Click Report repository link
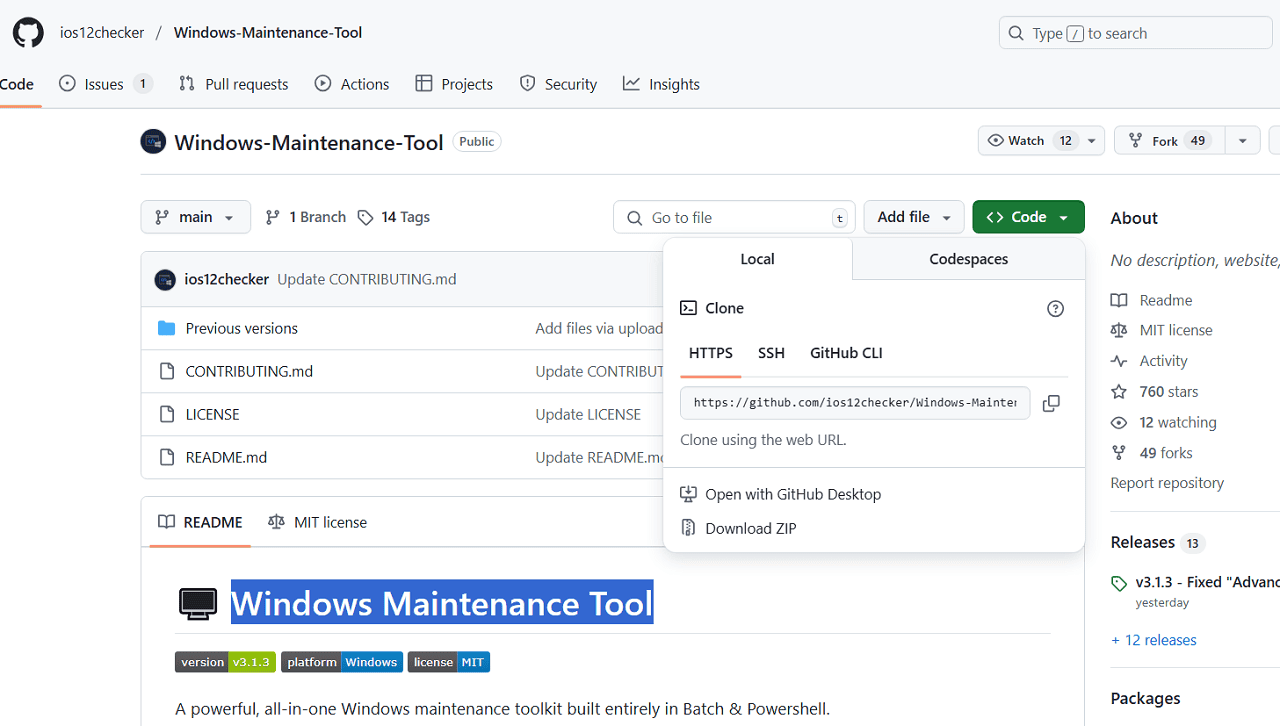This screenshot has height=726, width=1280. (x=1167, y=483)
